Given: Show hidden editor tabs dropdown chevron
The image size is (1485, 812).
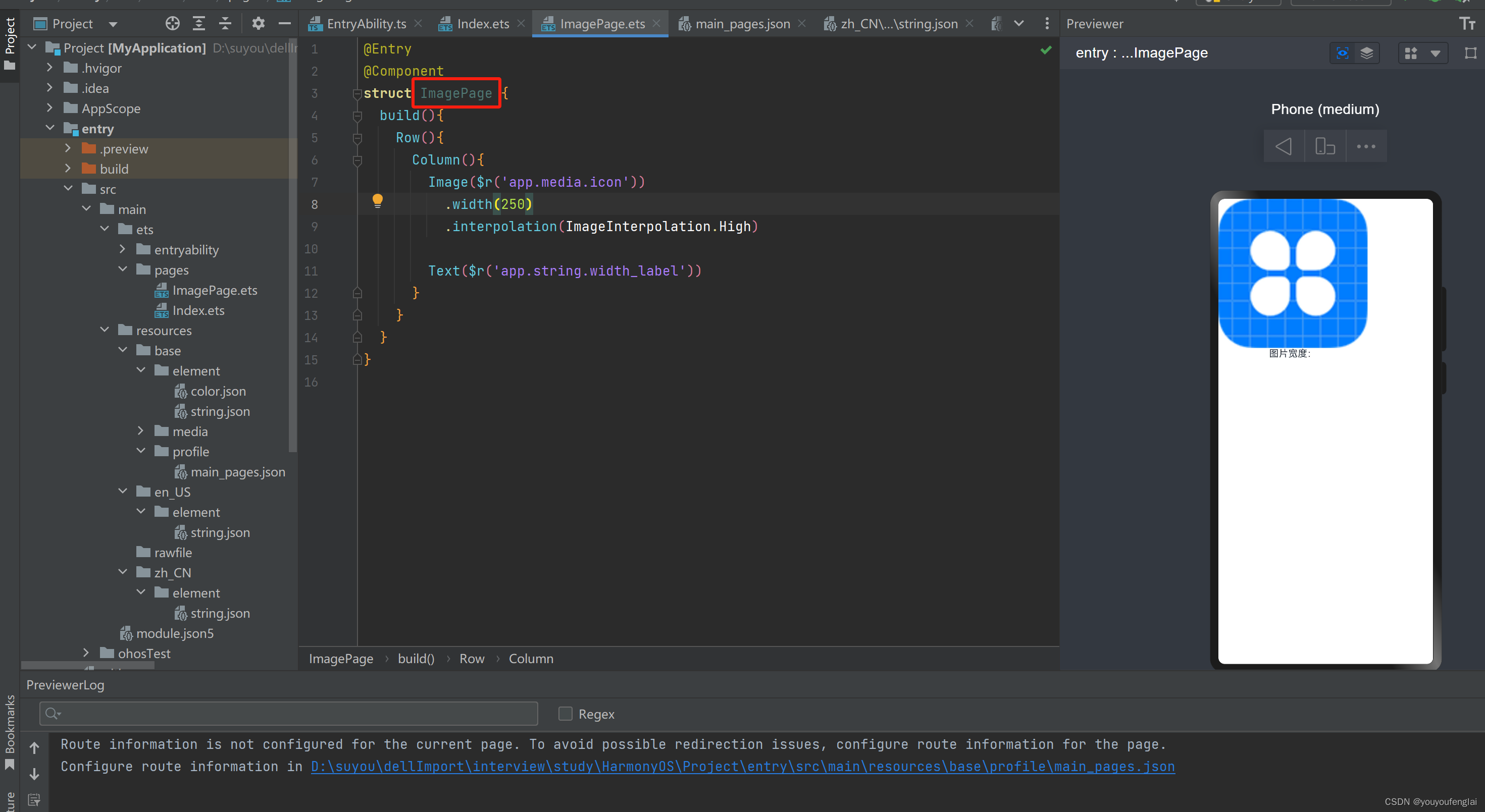Looking at the screenshot, I should click(1018, 24).
